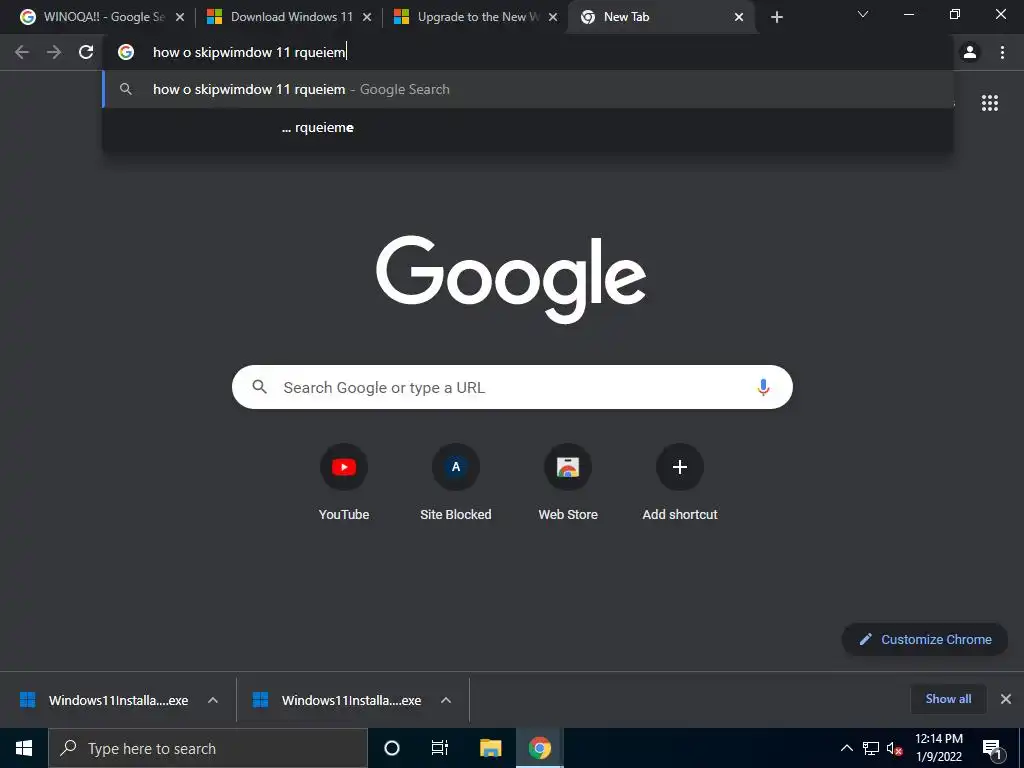Image resolution: width=1024 pixels, height=768 pixels.
Task: Open File Explorer from the taskbar
Action: [490, 748]
